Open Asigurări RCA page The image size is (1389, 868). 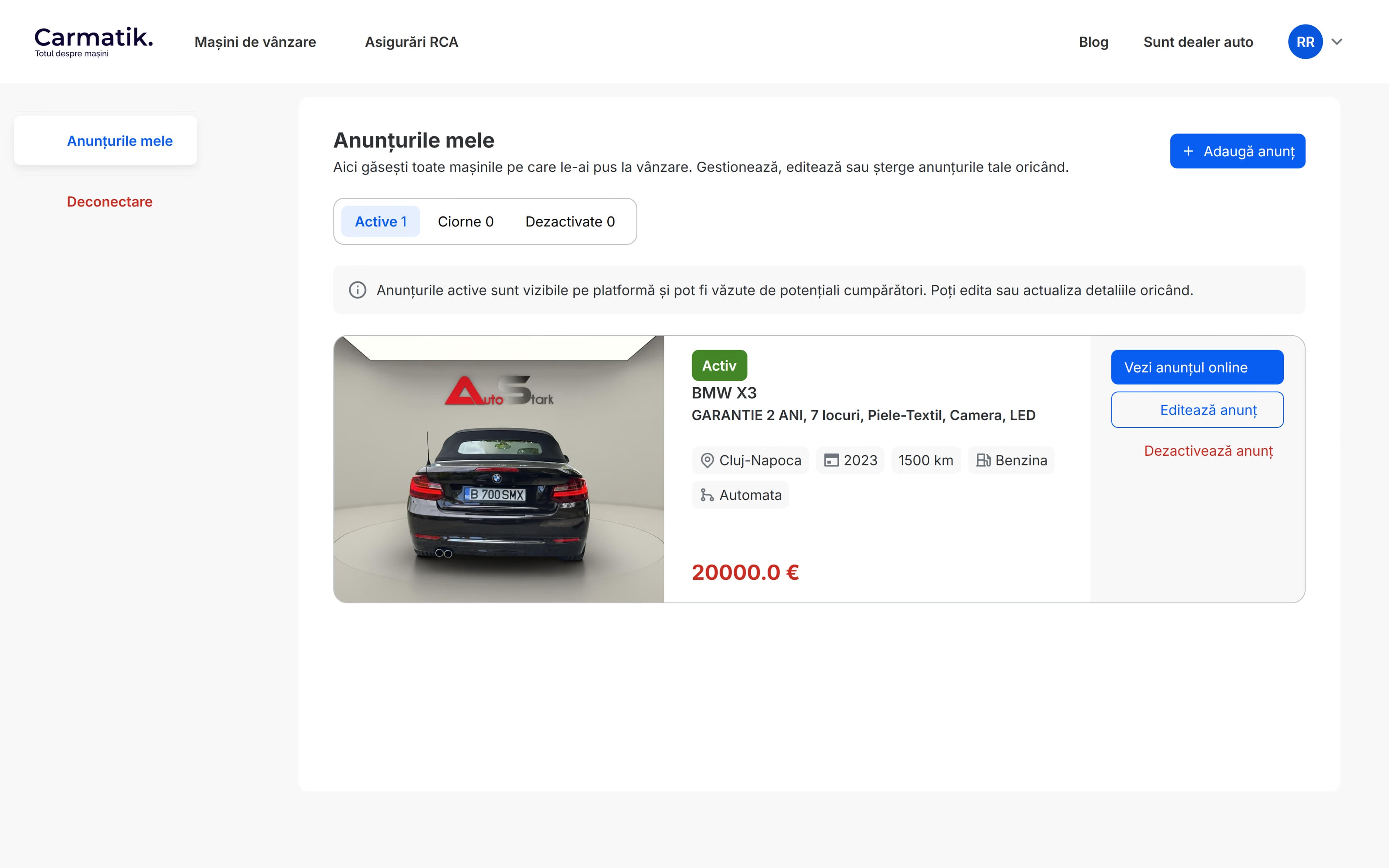coord(412,42)
